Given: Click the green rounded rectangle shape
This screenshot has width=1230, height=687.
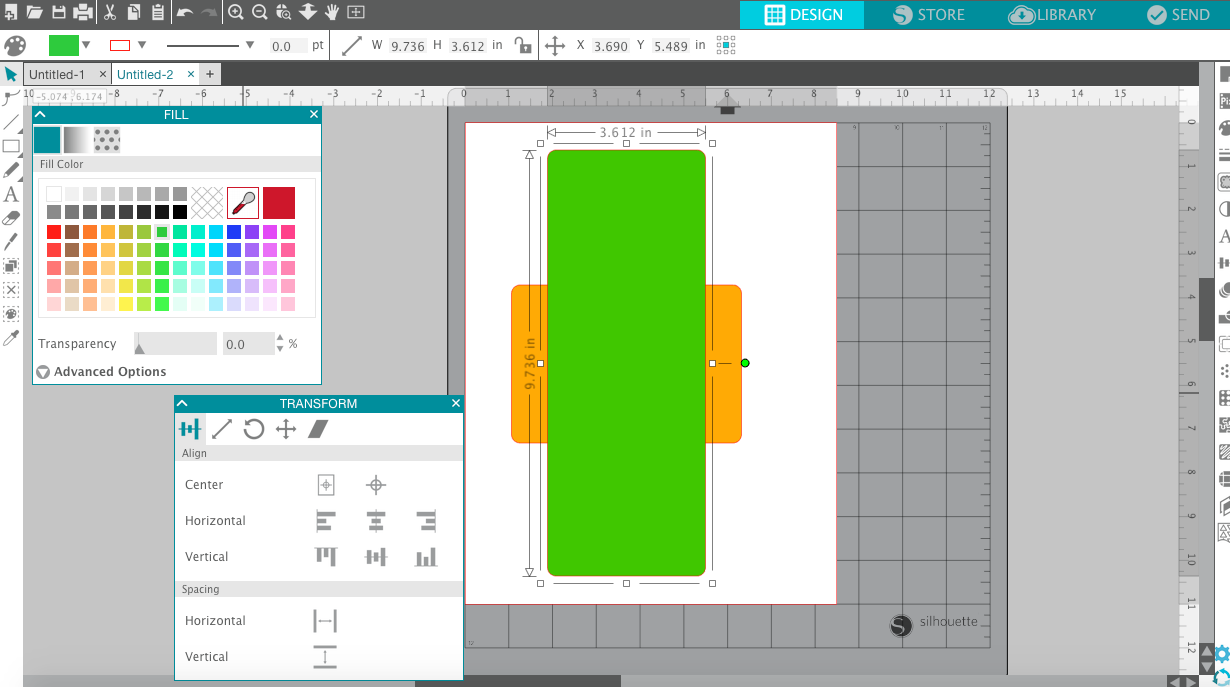Looking at the screenshot, I should [x=626, y=363].
